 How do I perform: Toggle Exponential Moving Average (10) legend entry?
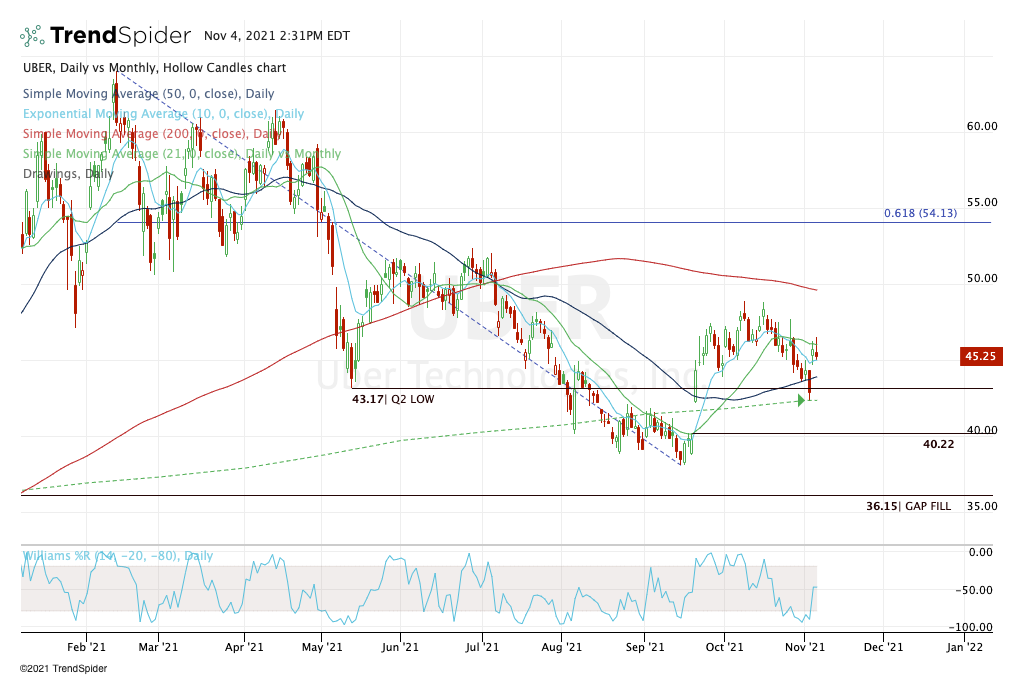[162, 114]
